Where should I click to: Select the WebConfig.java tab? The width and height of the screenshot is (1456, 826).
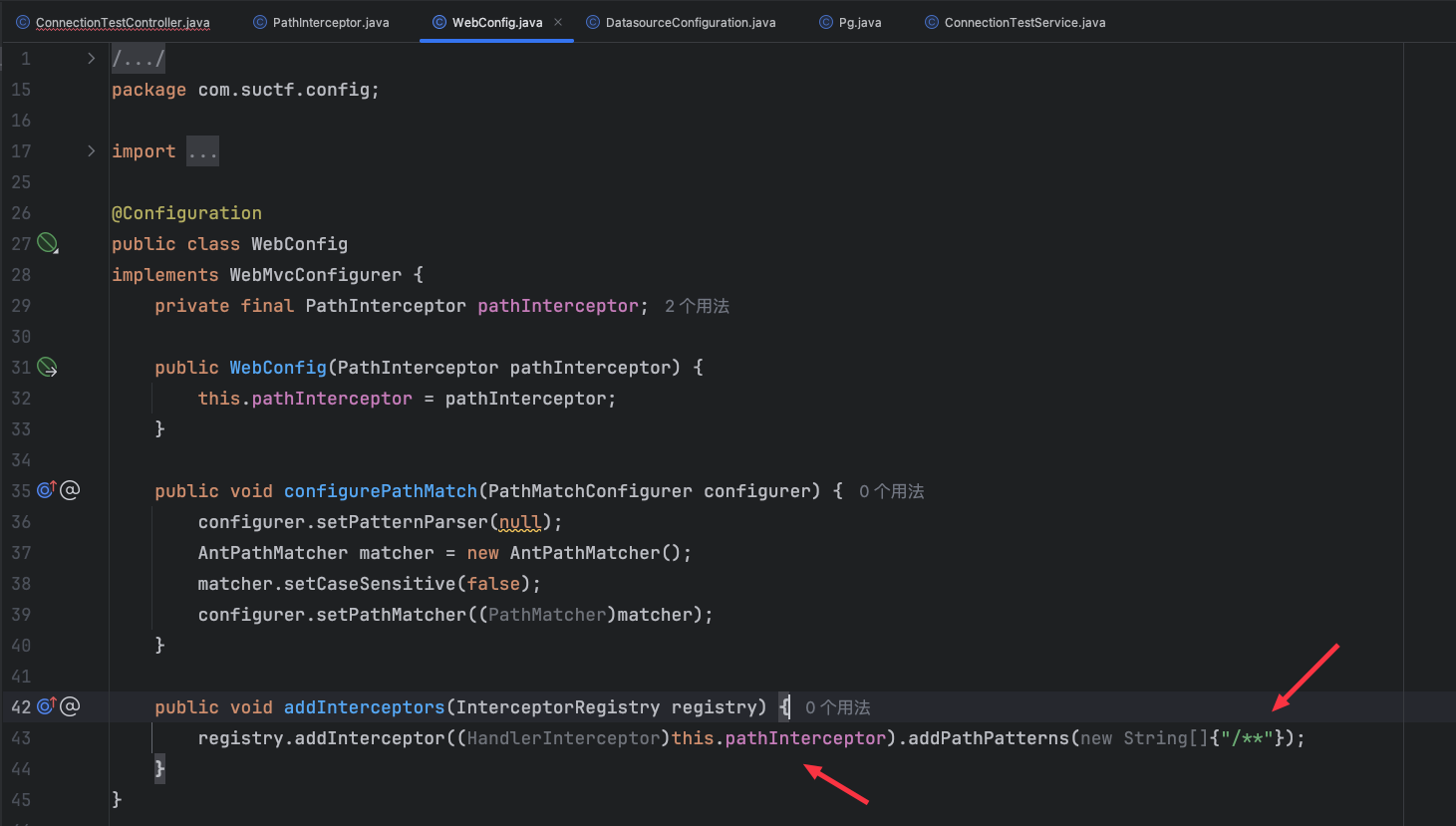(497, 22)
